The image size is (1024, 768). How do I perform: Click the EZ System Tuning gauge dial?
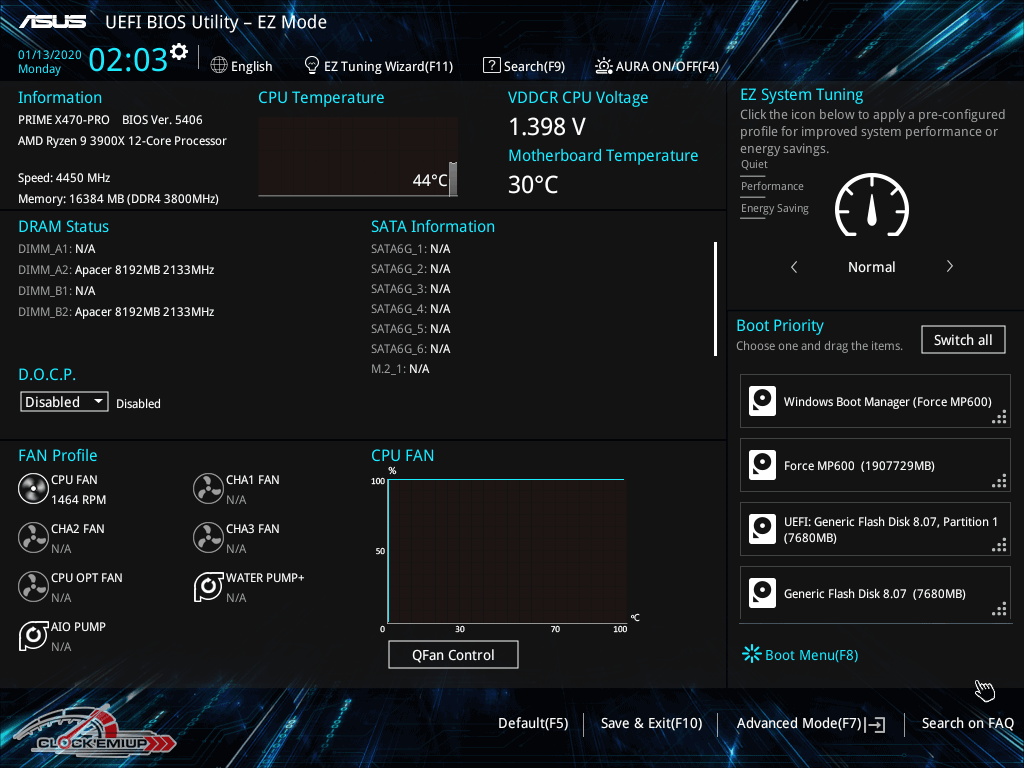[871, 207]
